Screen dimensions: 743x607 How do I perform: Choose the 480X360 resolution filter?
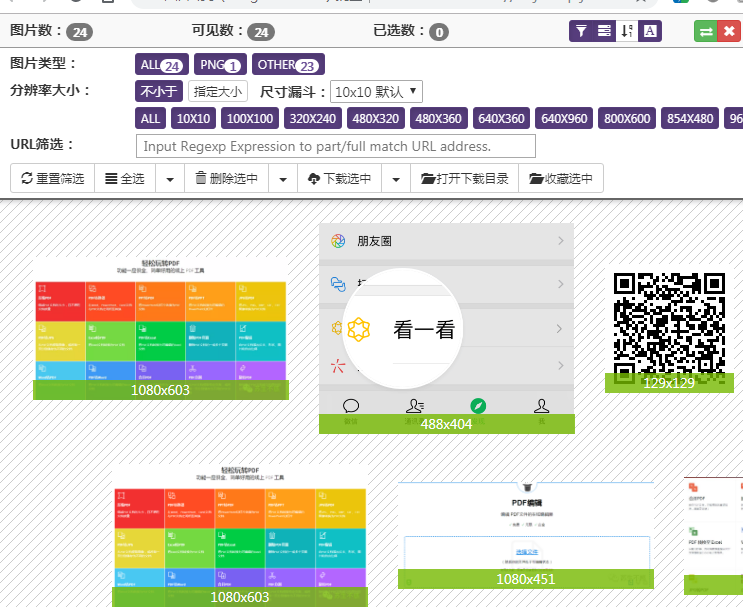coord(439,118)
